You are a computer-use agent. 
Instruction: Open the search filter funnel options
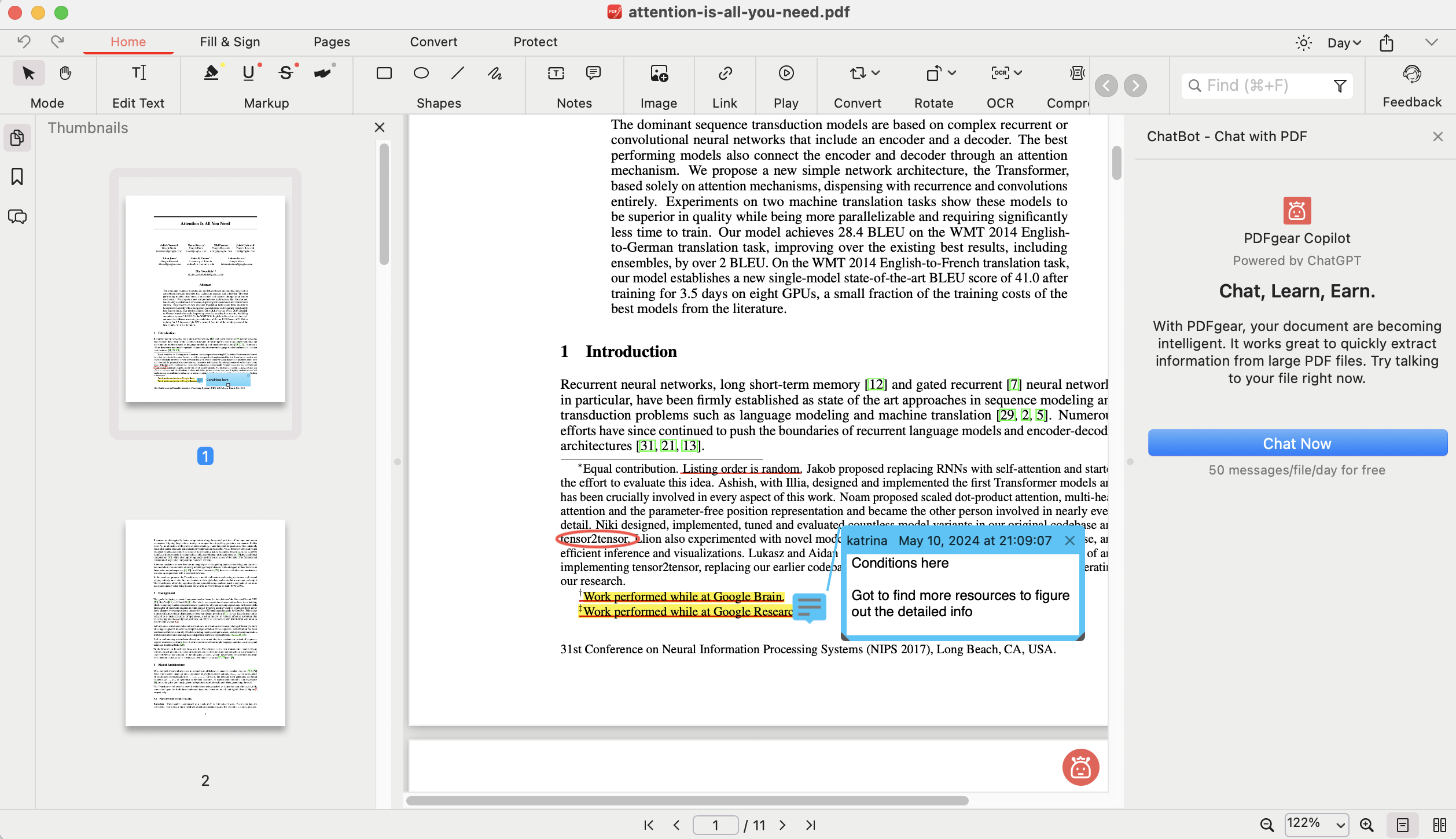(1340, 86)
